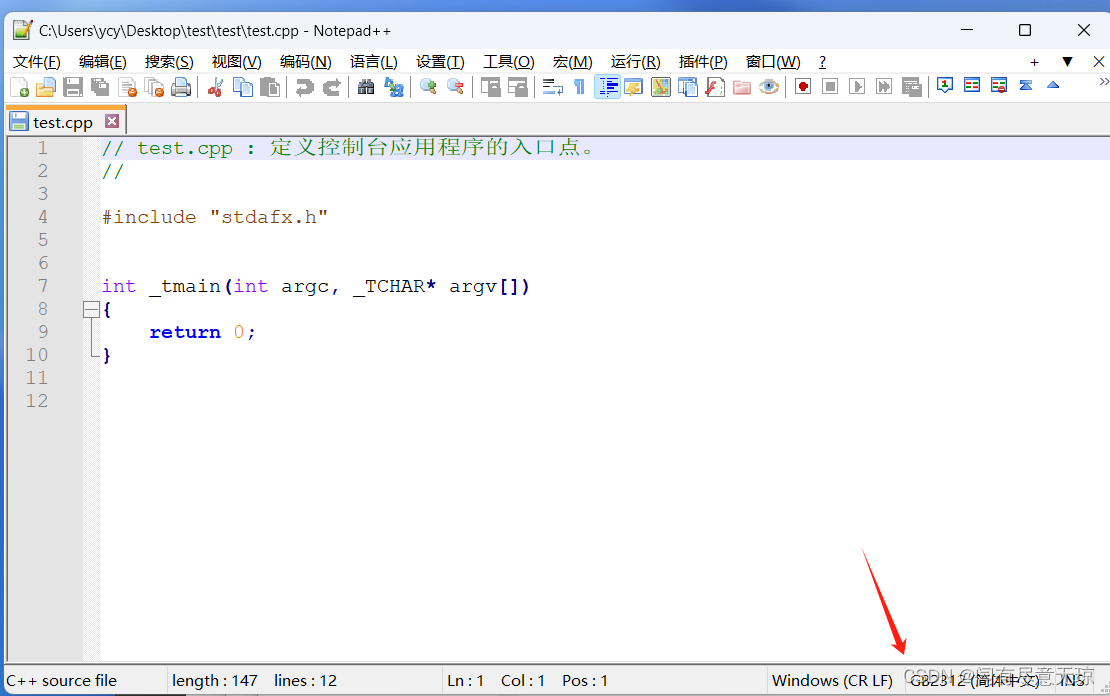
Task: Click line number 7 in the margin
Action: (42, 286)
